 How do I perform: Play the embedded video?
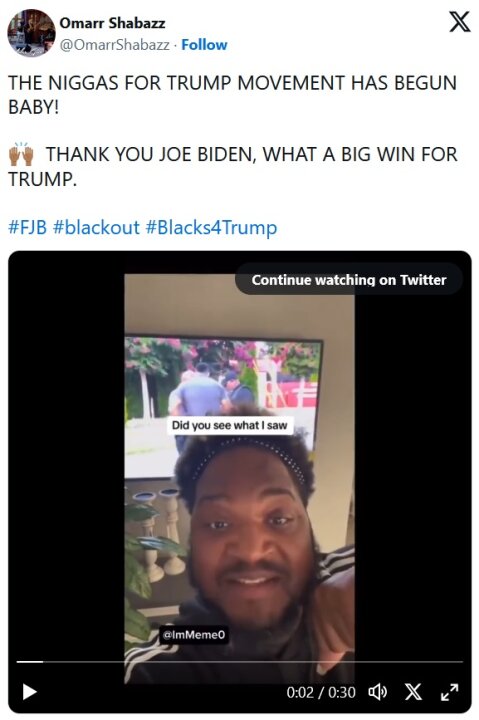(29, 692)
